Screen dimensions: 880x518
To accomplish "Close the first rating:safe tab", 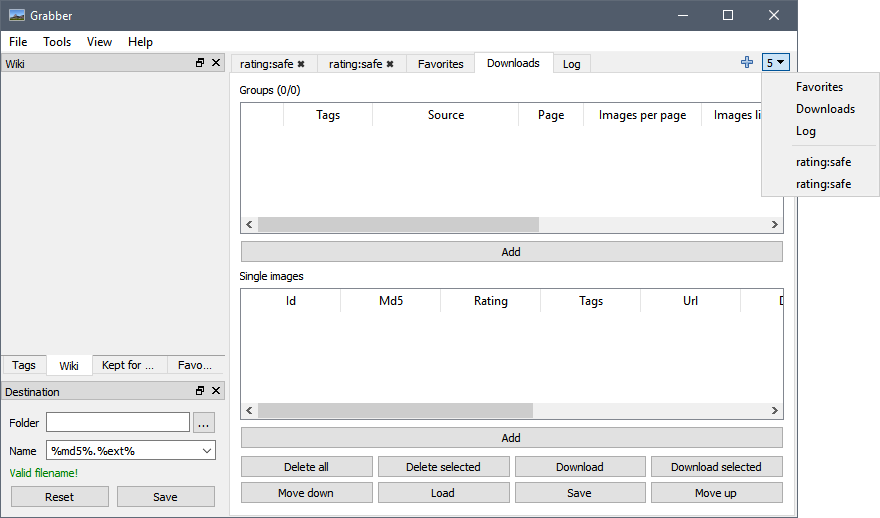I will point(301,64).
